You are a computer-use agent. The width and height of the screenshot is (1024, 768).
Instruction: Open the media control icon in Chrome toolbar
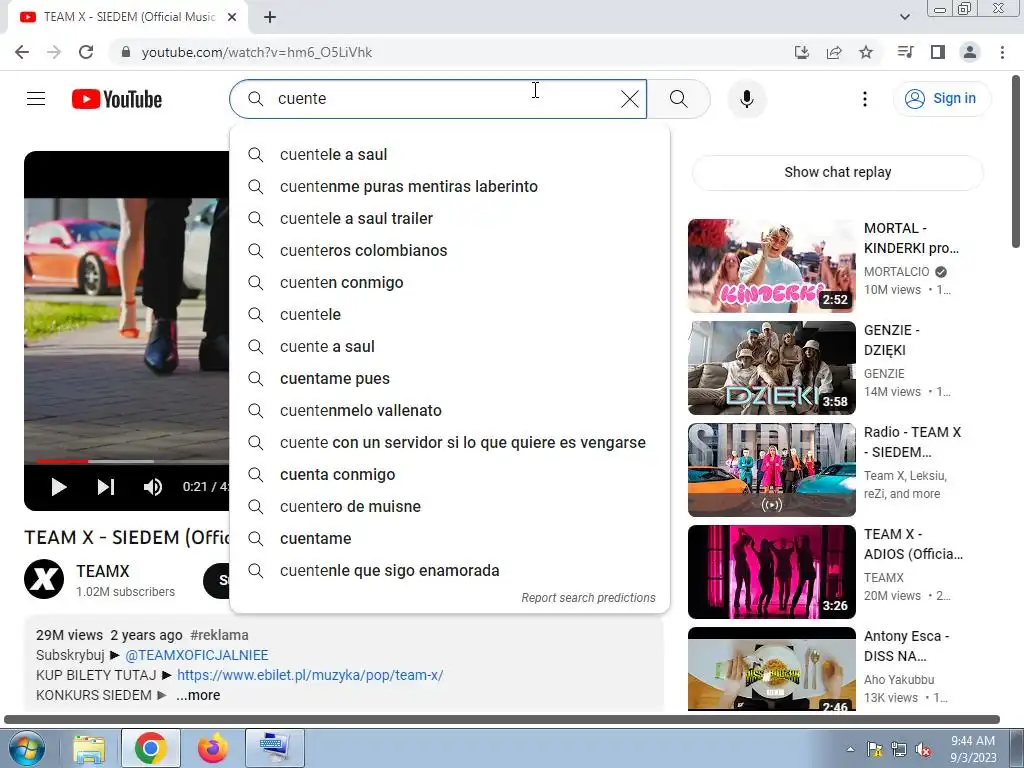(x=905, y=52)
